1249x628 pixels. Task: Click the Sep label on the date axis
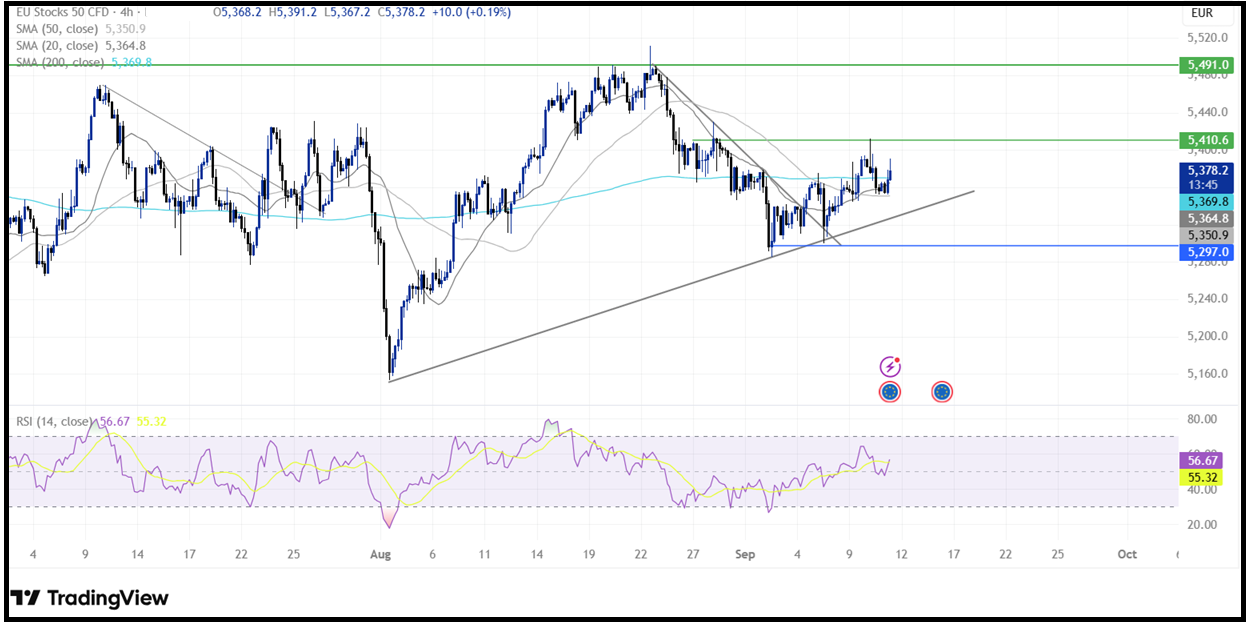point(746,554)
